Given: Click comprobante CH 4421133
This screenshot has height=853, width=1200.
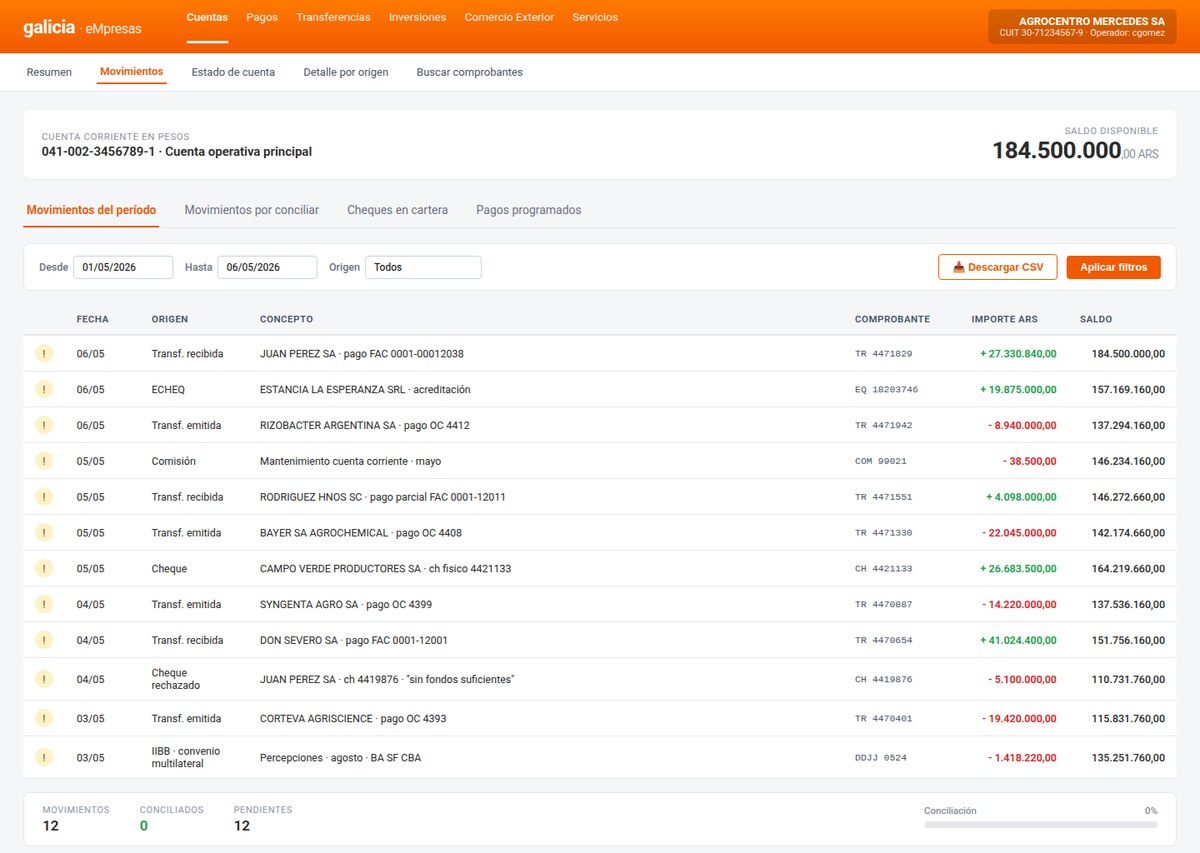Looking at the screenshot, I should [x=883, y=569].
